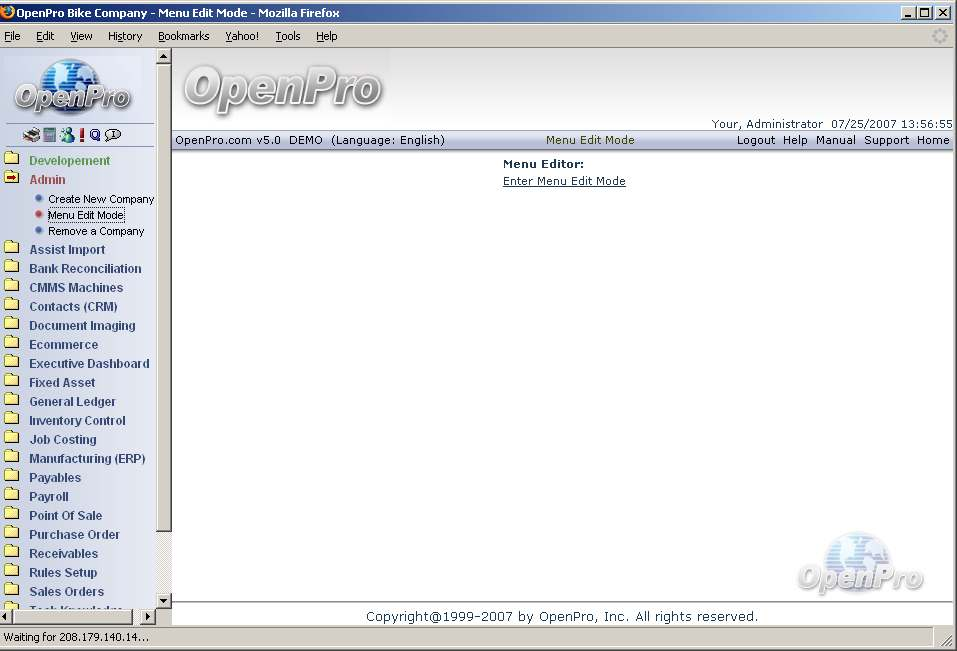
Task: Click the Enter Menu Edit Mode link
Action: [x=564, y=181]
